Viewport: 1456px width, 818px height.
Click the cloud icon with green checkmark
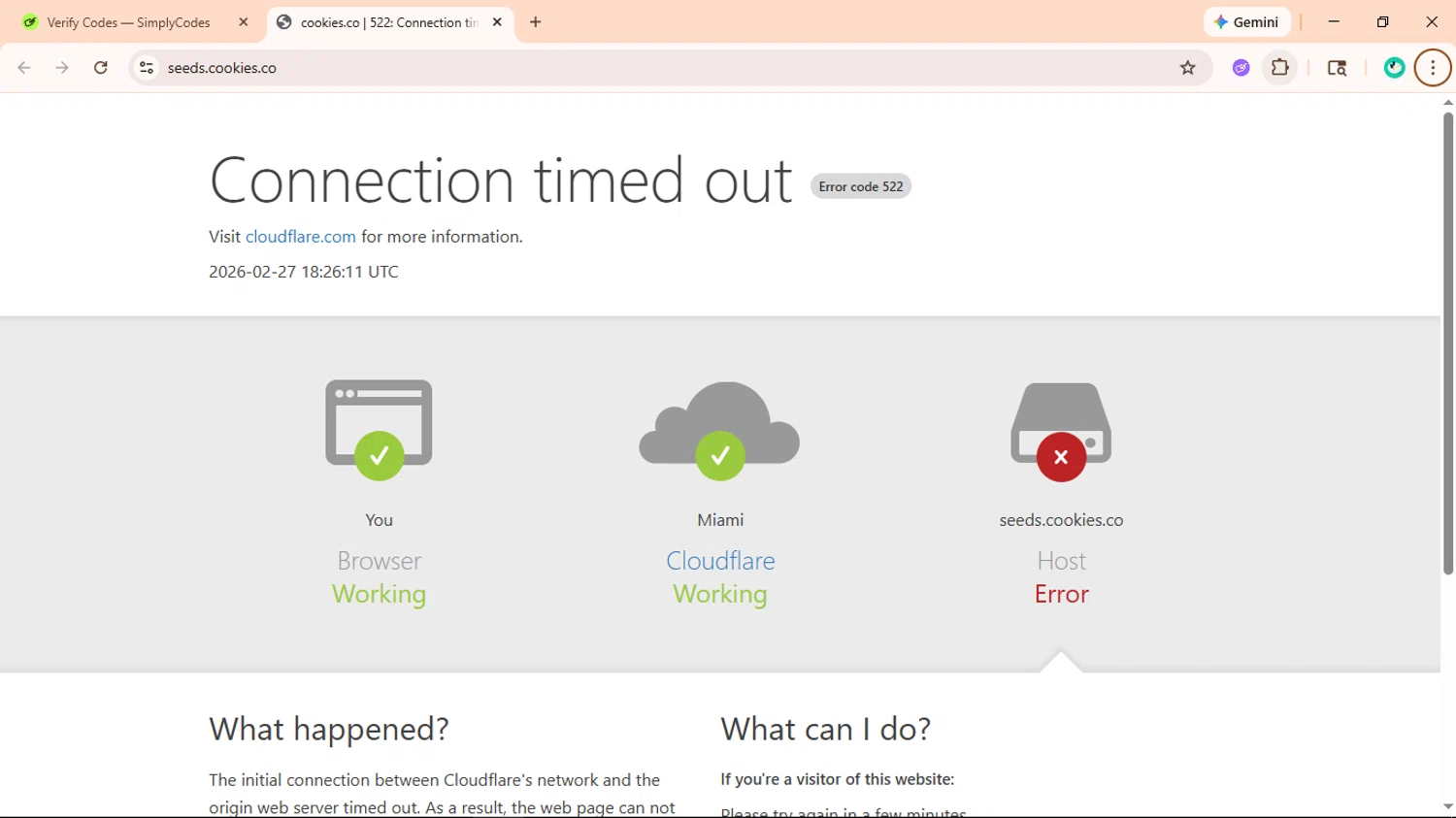720,431
